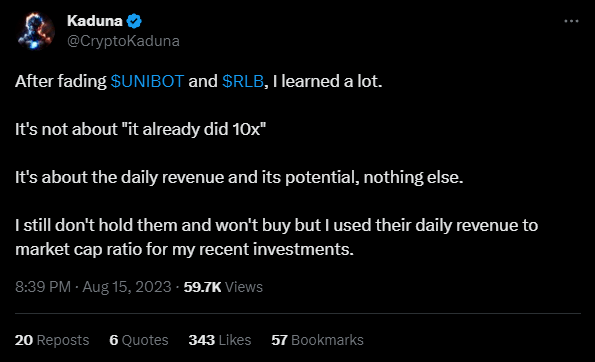Open the three-dot more options menu

pos(571,21)
